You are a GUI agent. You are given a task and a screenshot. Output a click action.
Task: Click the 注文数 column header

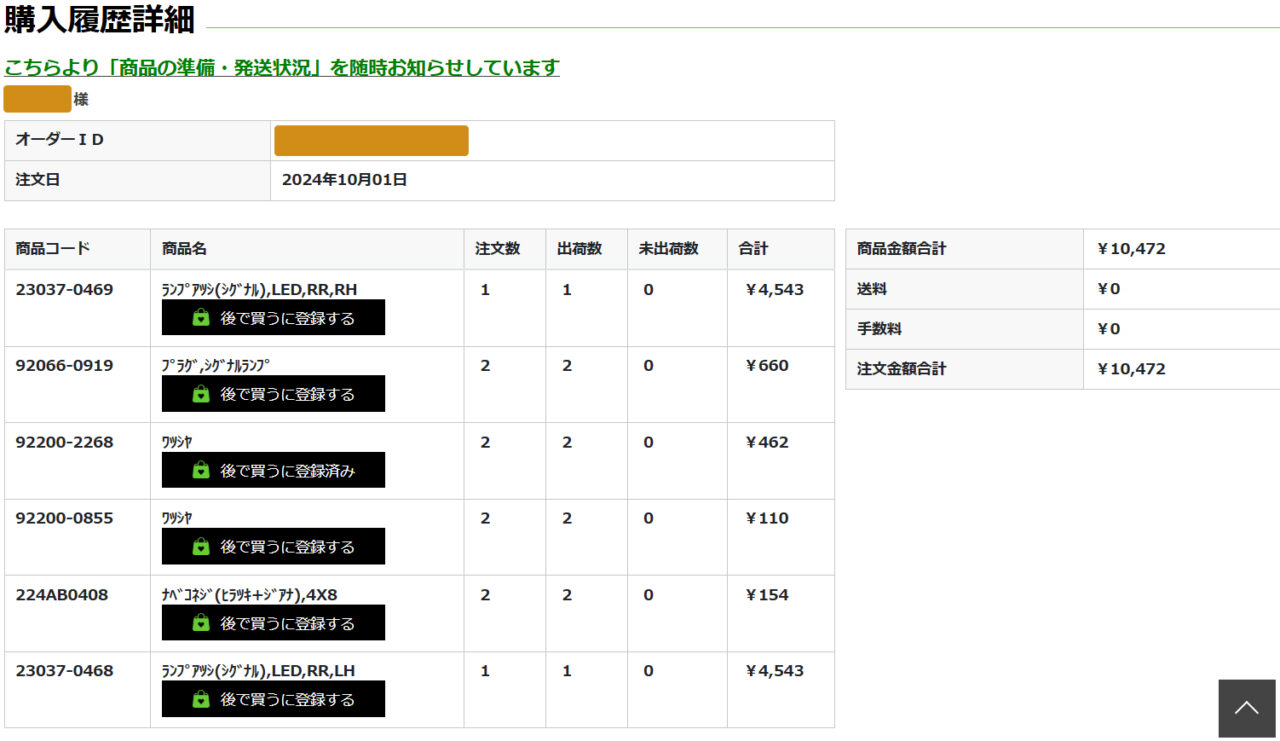[504, 249]
